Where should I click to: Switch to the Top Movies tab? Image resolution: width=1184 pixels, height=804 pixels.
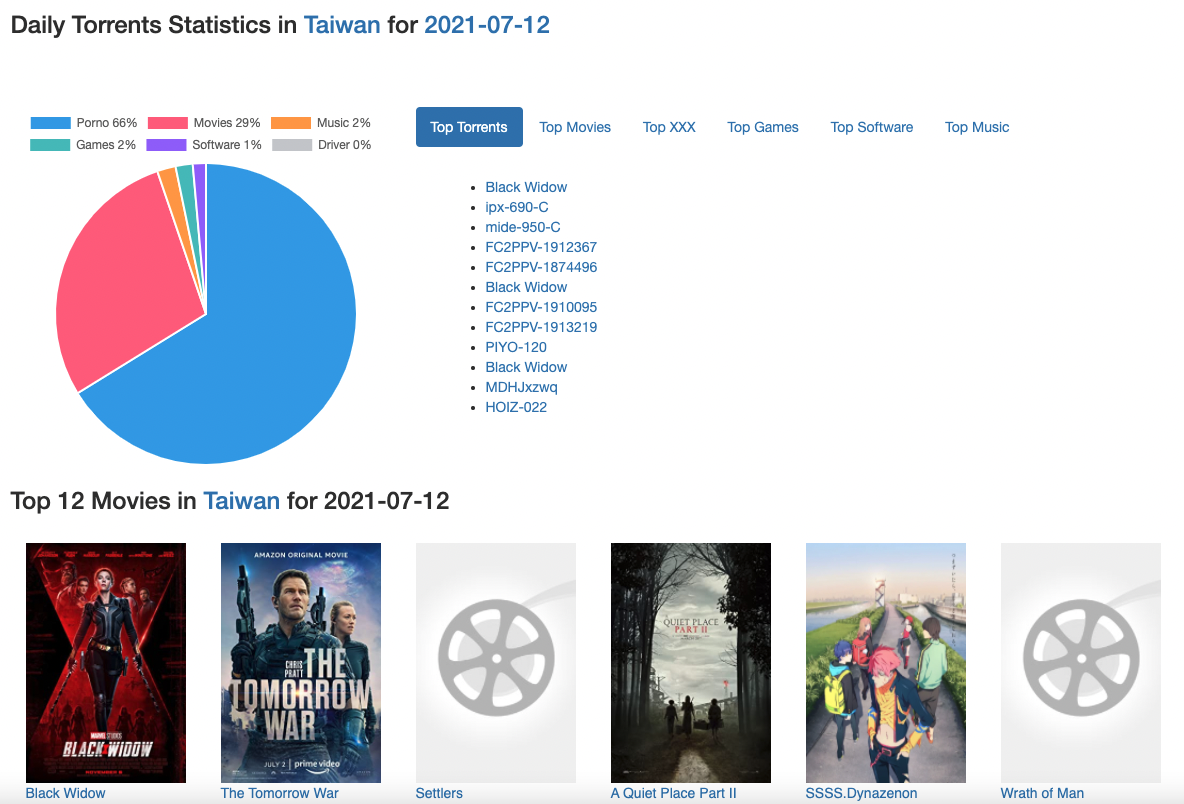click(575, 128)
